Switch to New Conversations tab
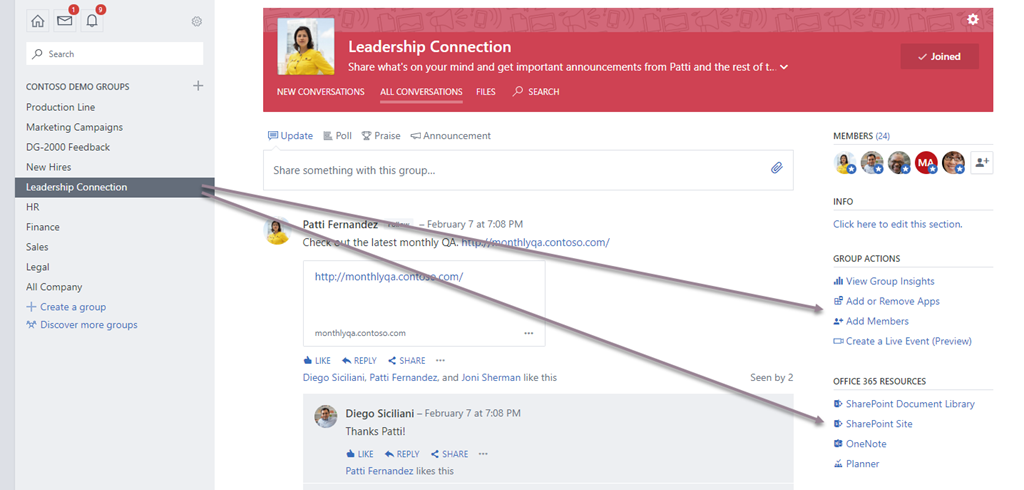 pos(321,91)
